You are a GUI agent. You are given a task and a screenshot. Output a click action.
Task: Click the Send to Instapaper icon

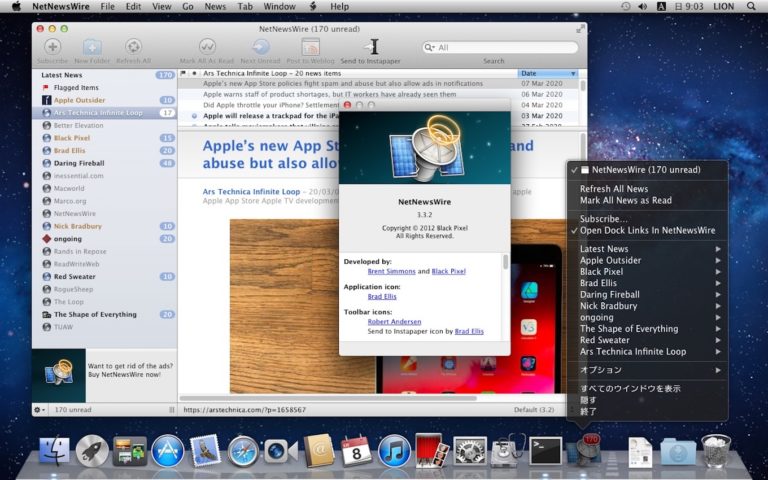pos(372,47)
